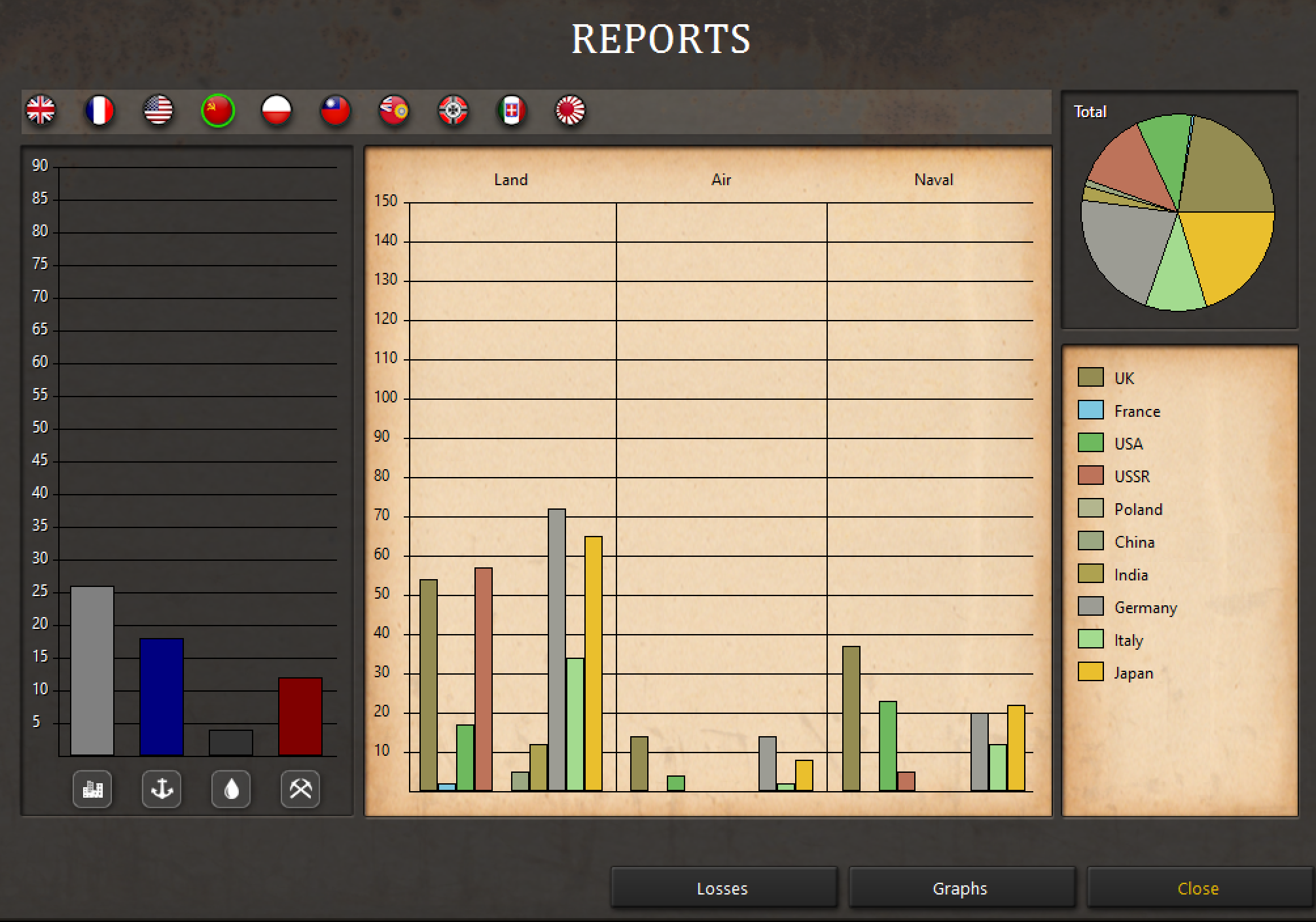Click the REPORTS title heading

click(661, 39)
